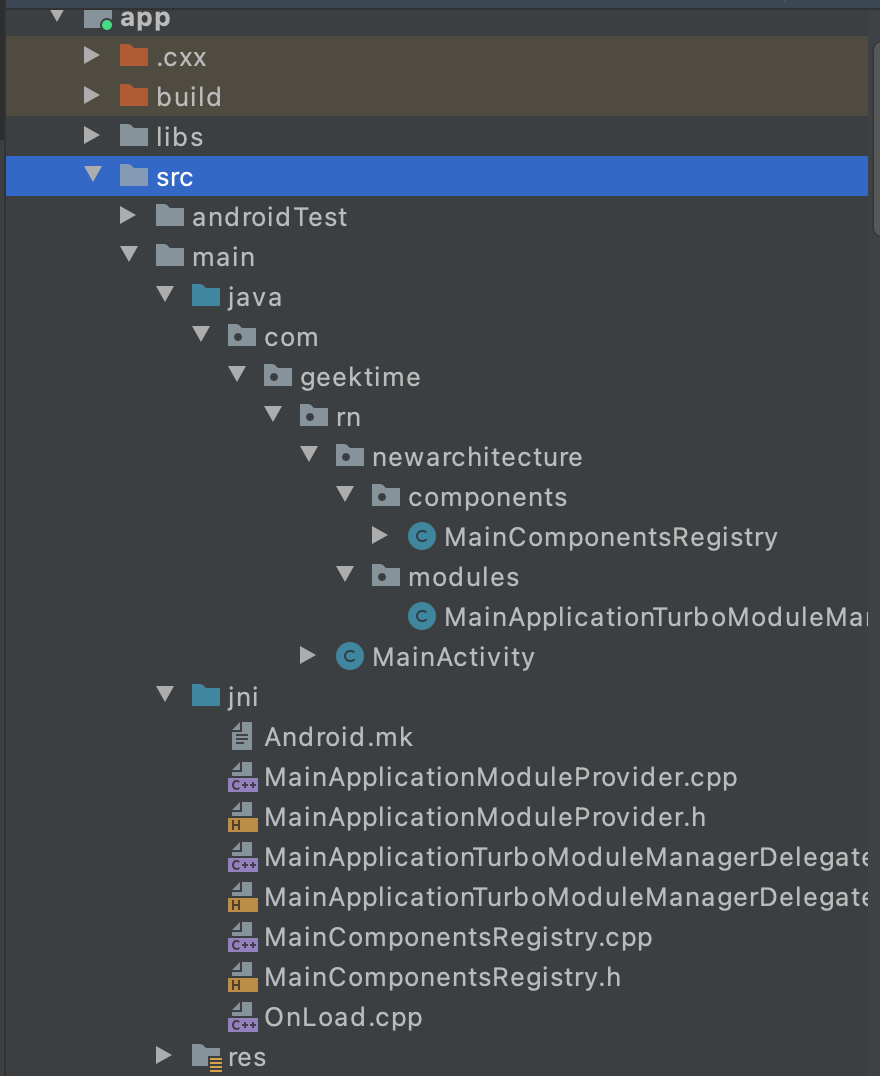
Task: Collapse the newarchitecture package arrow
Action: (309, 456)
